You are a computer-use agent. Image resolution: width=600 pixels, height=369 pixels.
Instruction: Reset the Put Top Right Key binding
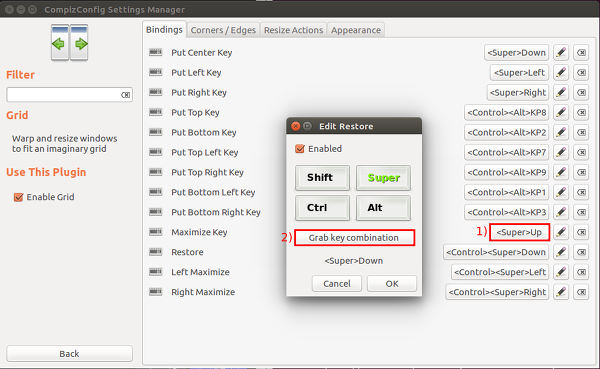pyautogui.click(x=581, y=172)
